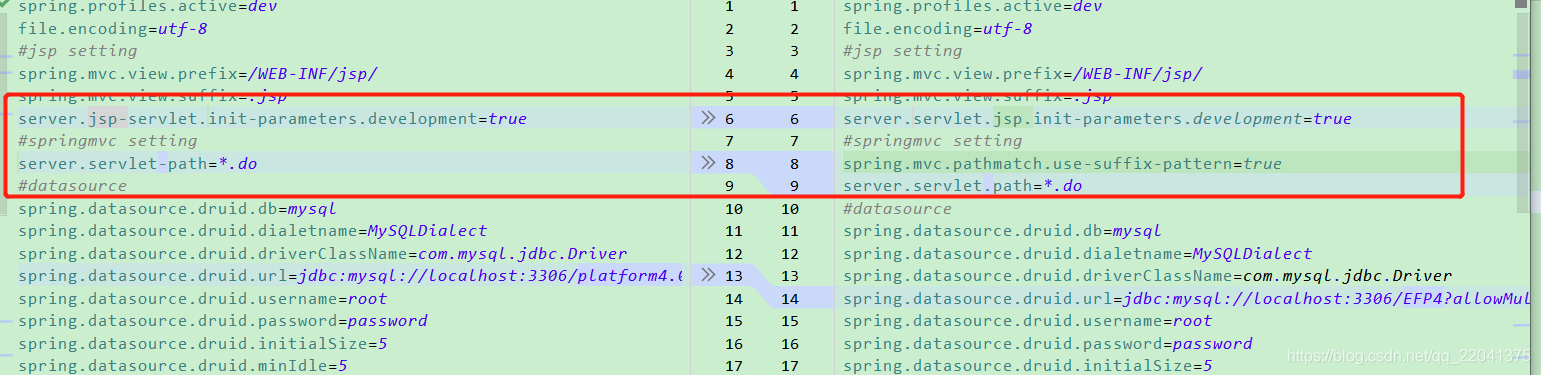Select right pane line server.servlet.jsp.init-parameters.development=true

click(x=1097, y=119)
